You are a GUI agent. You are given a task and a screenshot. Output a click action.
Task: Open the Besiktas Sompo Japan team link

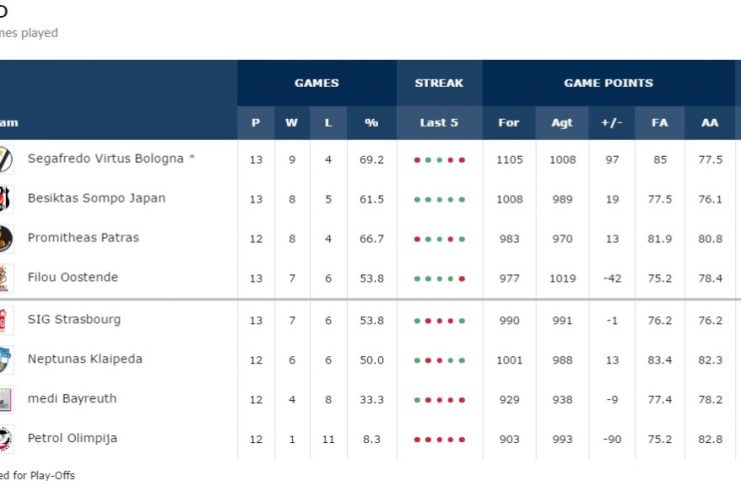pos(96,198)
